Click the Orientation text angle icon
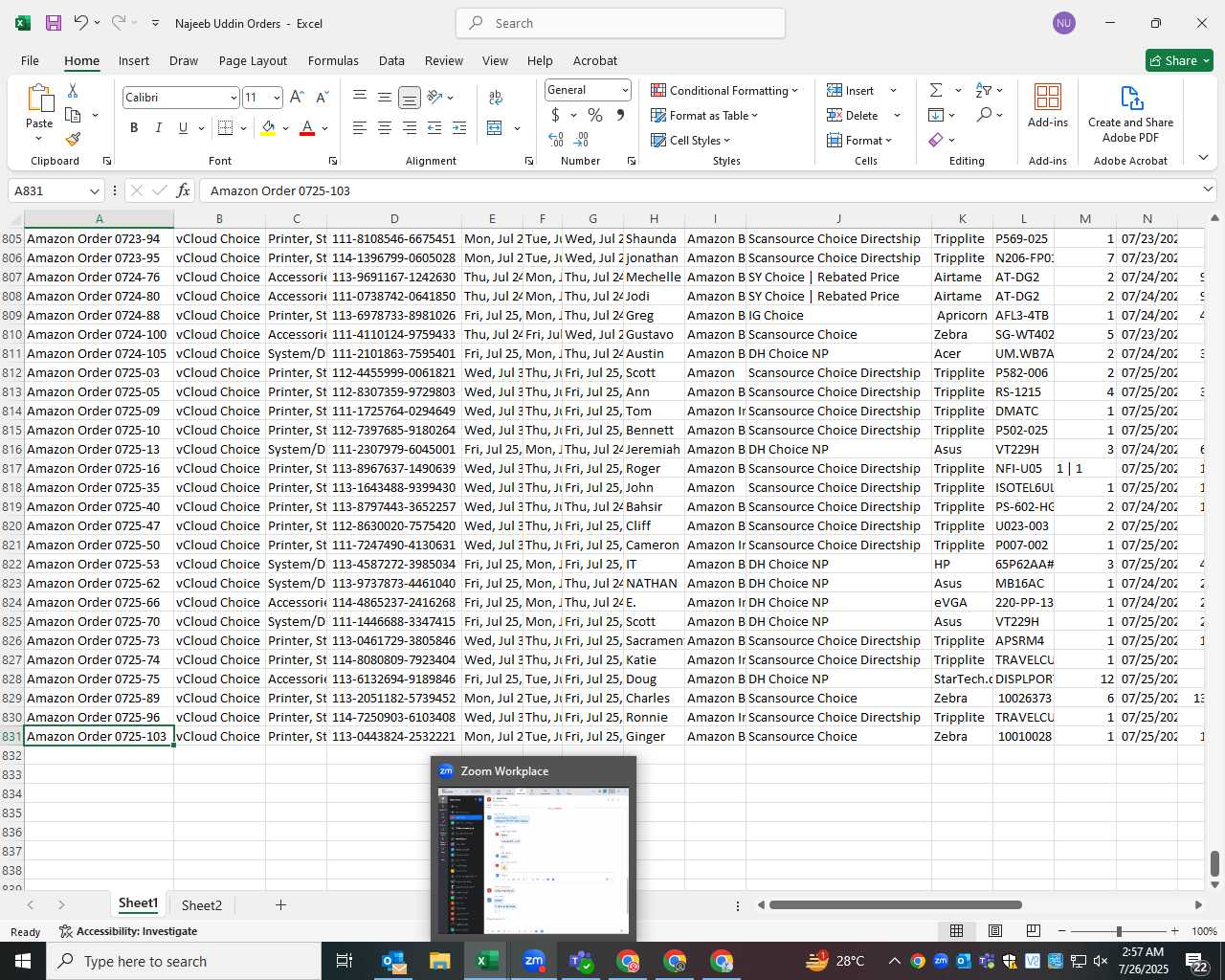This screenshot has width=1225, height=980. 435,97
